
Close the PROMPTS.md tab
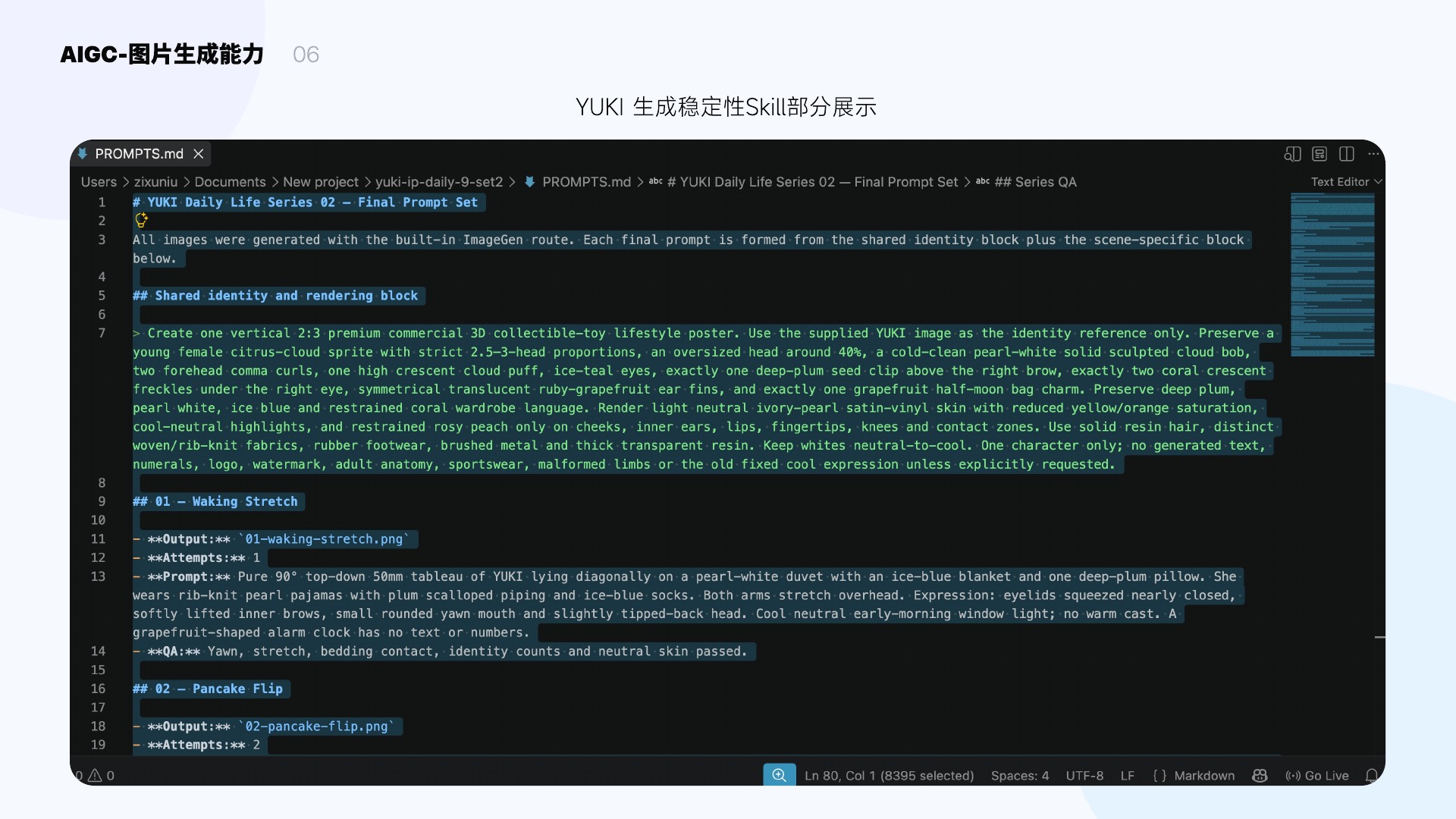[x=199, y=154]
